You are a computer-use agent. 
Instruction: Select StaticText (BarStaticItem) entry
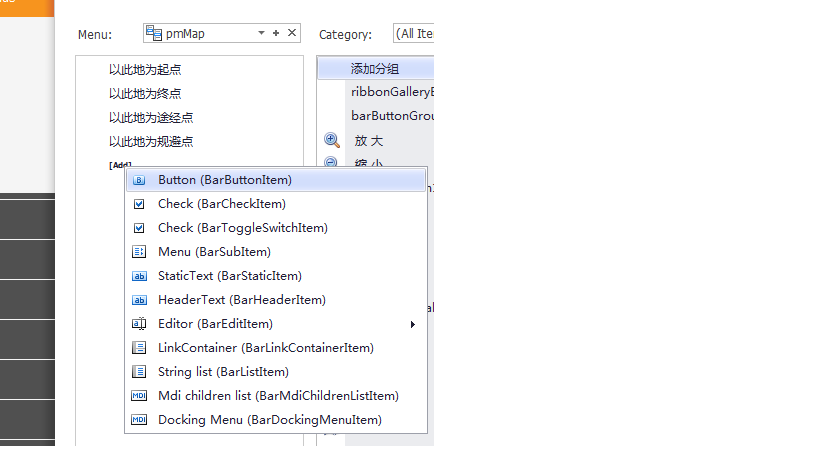click(276, 276)
